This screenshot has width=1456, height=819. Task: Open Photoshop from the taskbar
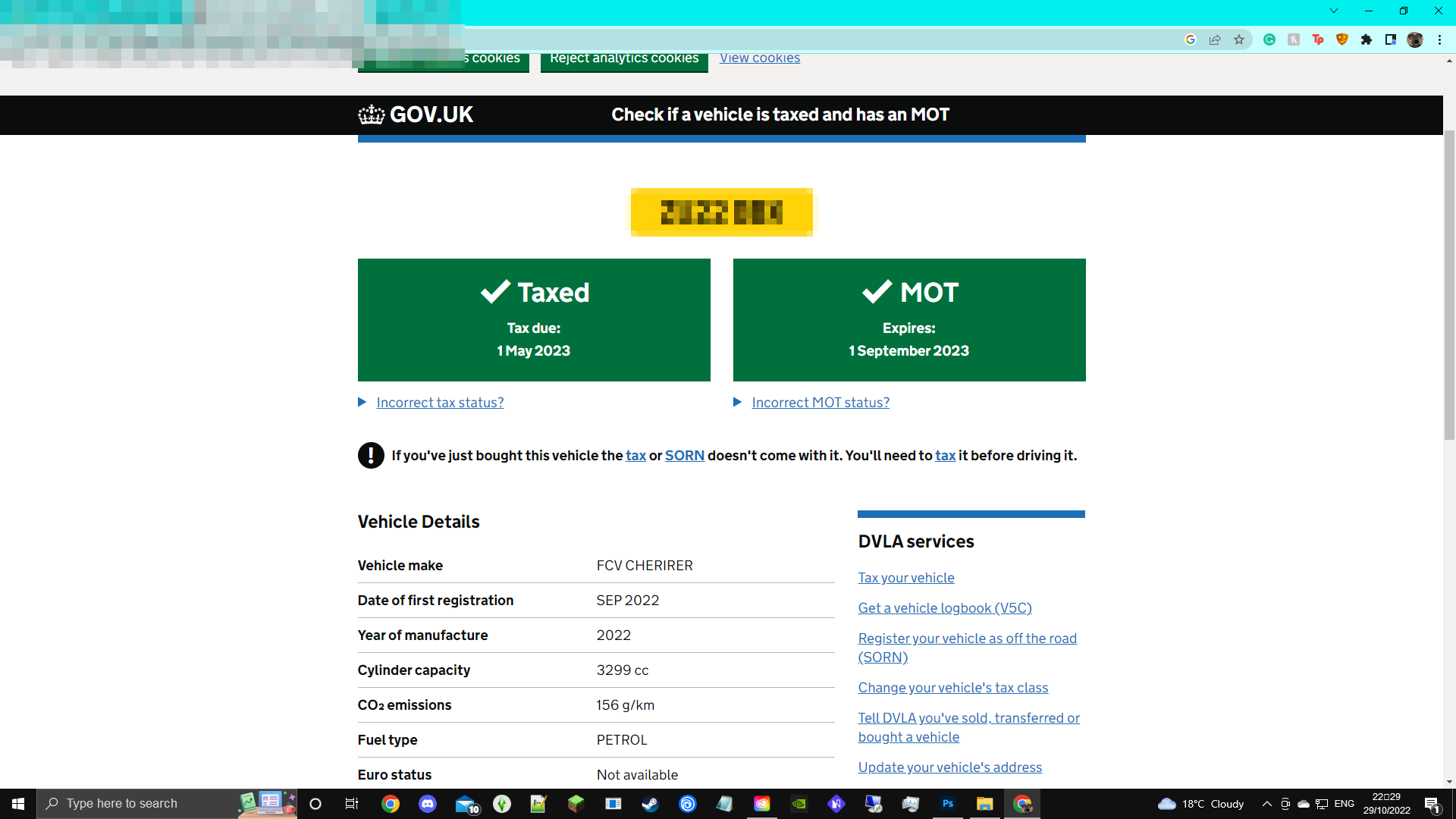[948, 804]
